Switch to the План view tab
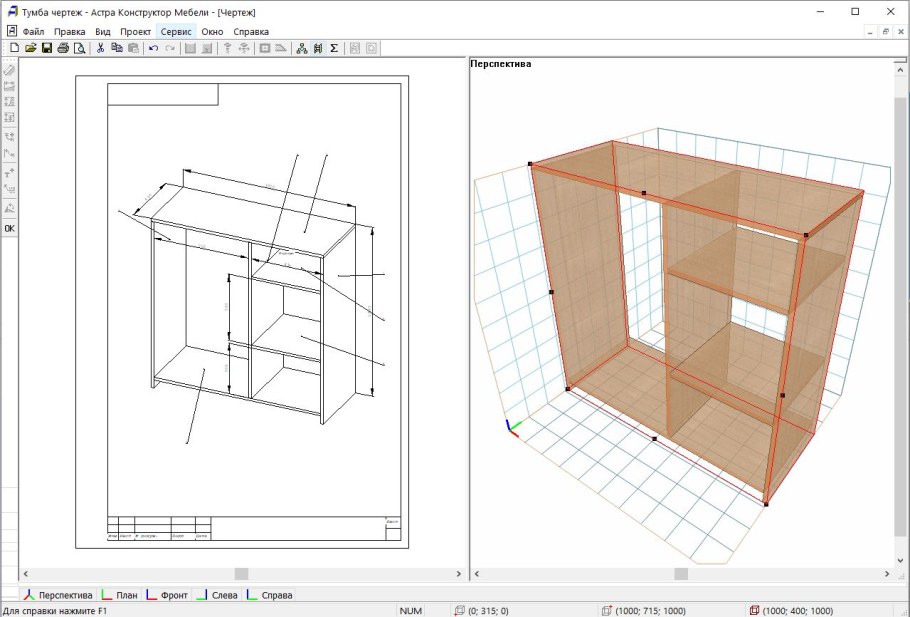Screen dimensions: 910x617 122,594
